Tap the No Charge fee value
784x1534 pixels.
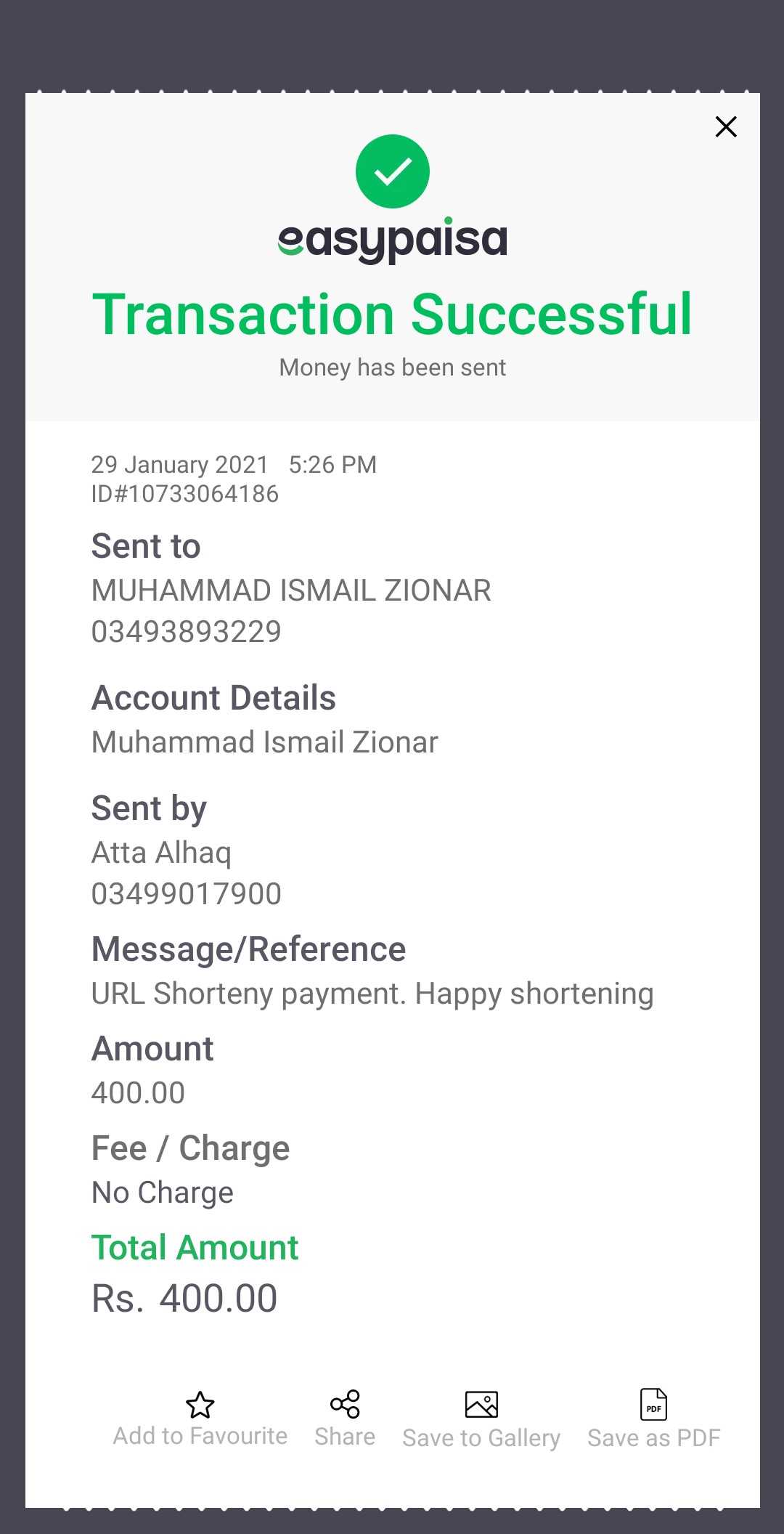pos(163,1193)
